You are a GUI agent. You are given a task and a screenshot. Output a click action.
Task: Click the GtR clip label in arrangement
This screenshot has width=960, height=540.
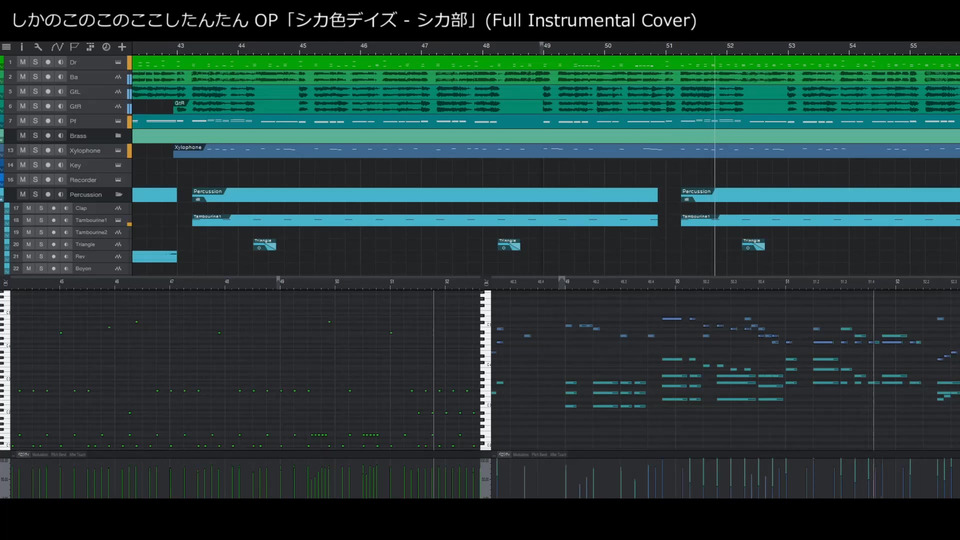179,103
